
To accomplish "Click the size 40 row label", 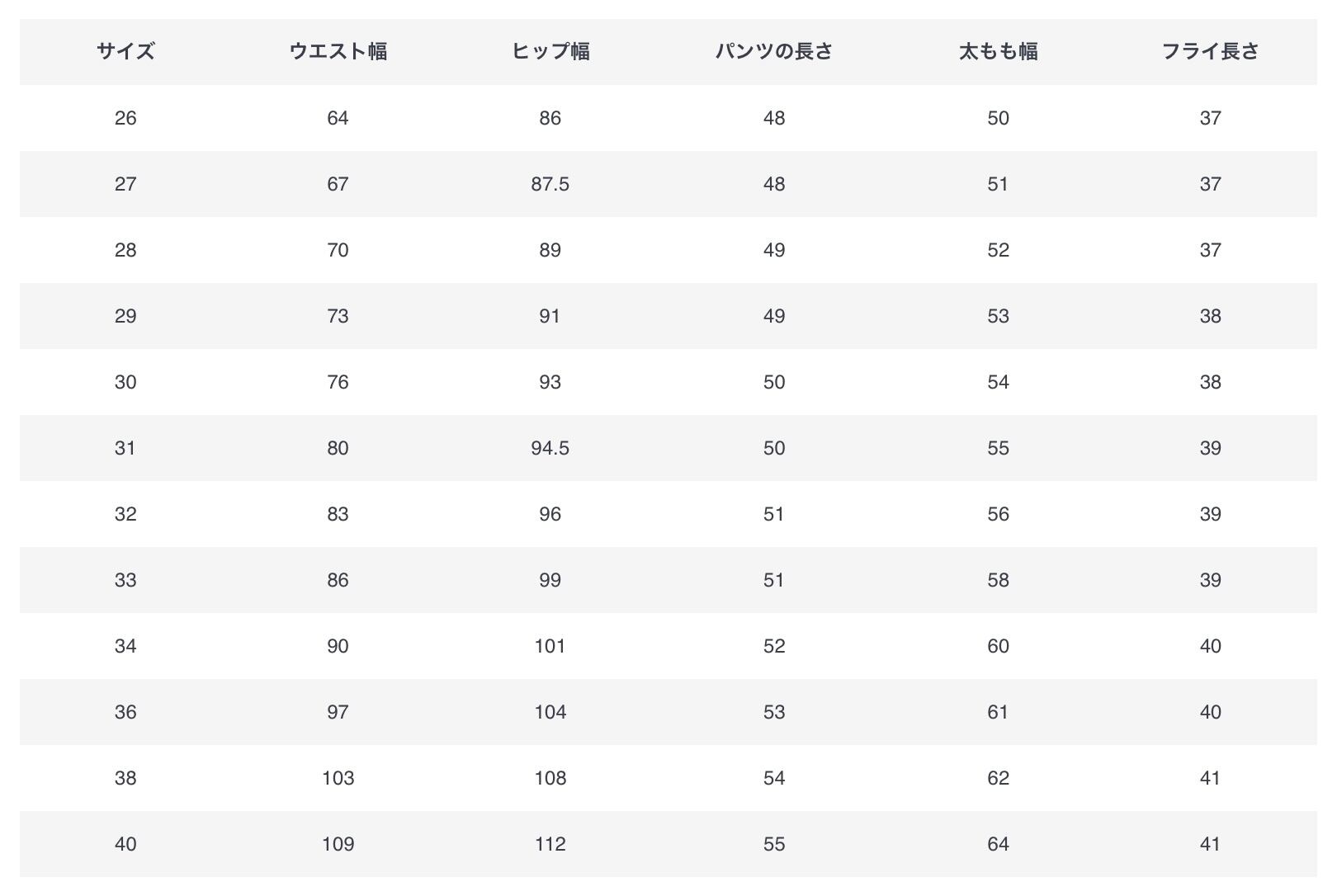I will click(x=125, y=844).
